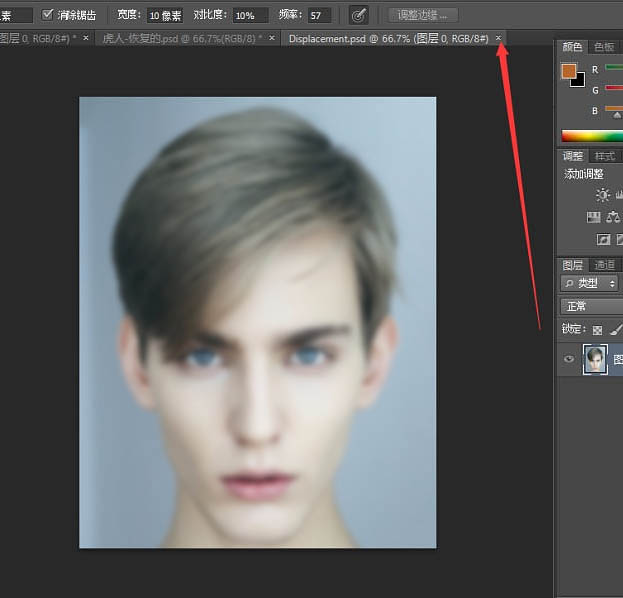Toggle the tablet pen pressure icon
This screenshot has width=623, height=598.
click(x=358, y=15)
